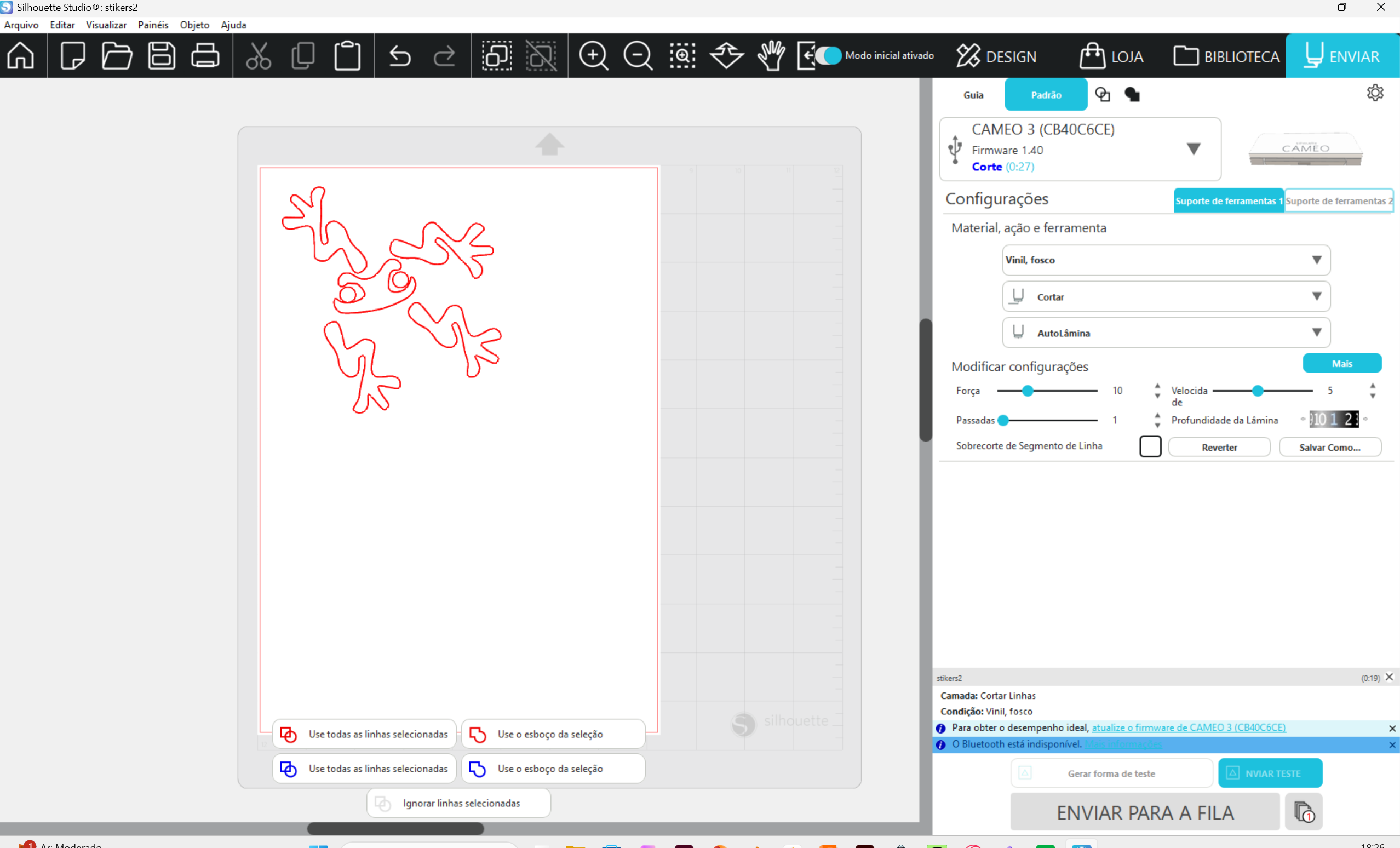The height and width of the screenshot is (848, 1400).
Task: Switch to fill color cut mode
Action: click(x=1132, y=94)
